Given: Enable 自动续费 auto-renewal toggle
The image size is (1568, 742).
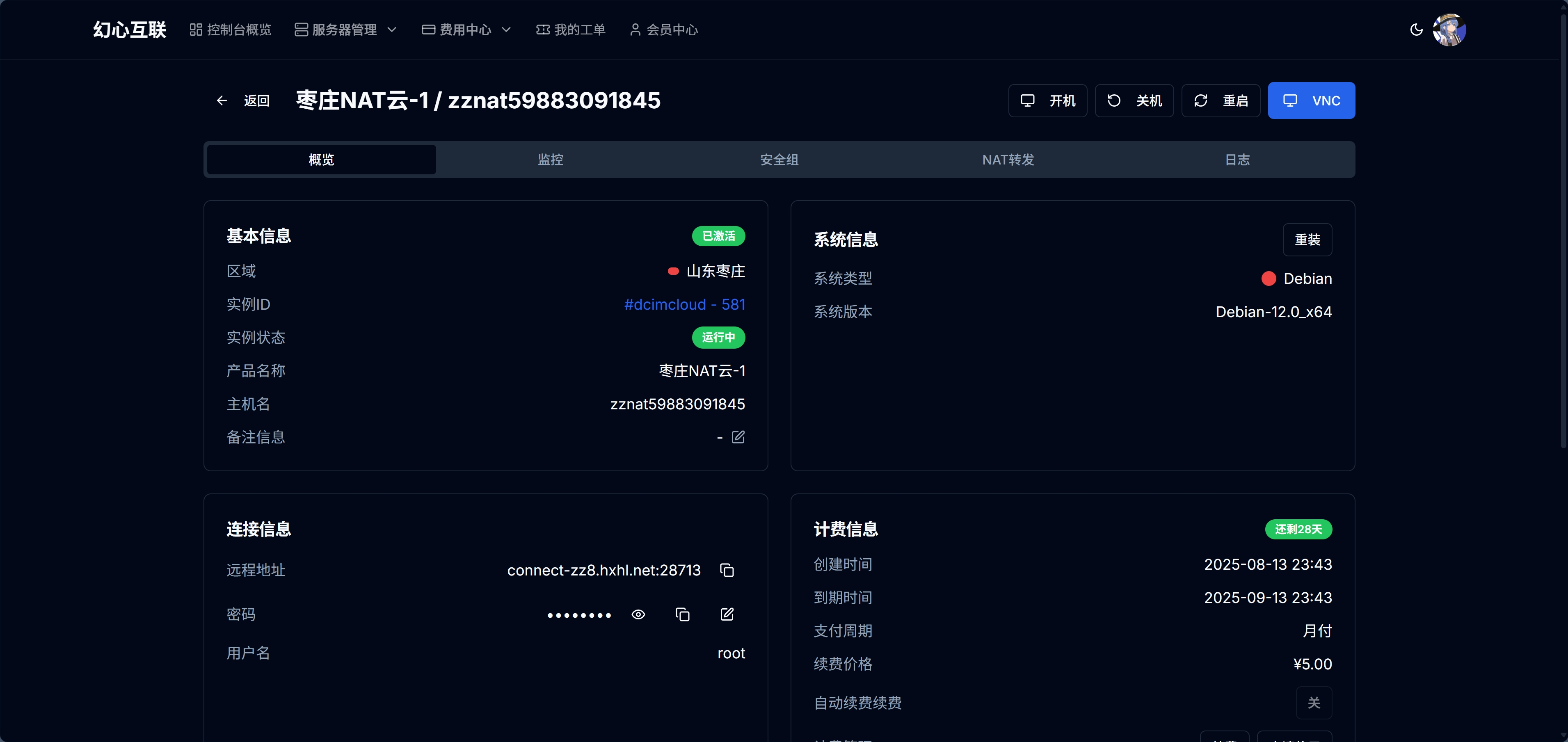Looking at the screenshot, I should tap(1314, 703).
